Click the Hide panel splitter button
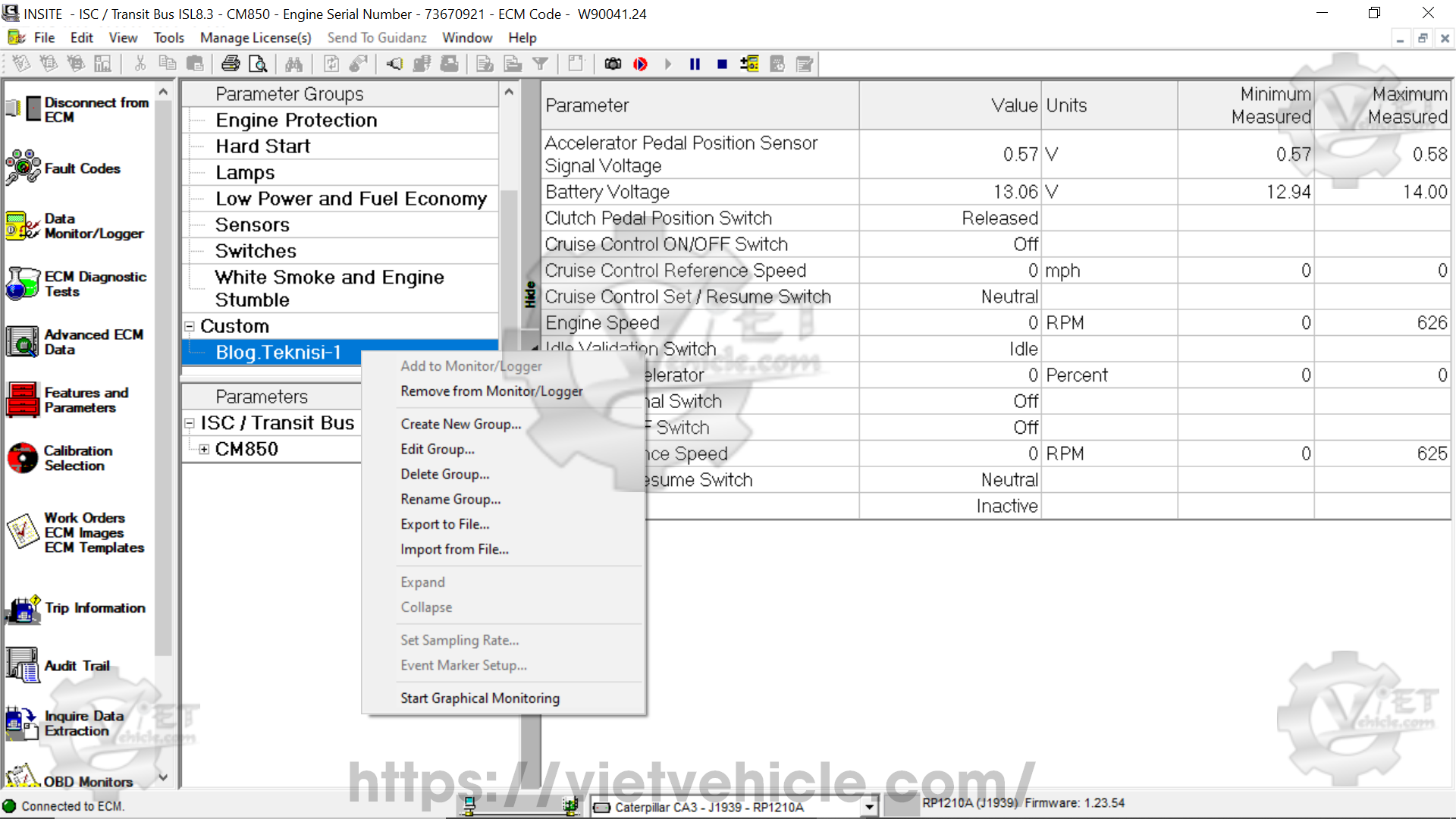 tap(530, 294)
